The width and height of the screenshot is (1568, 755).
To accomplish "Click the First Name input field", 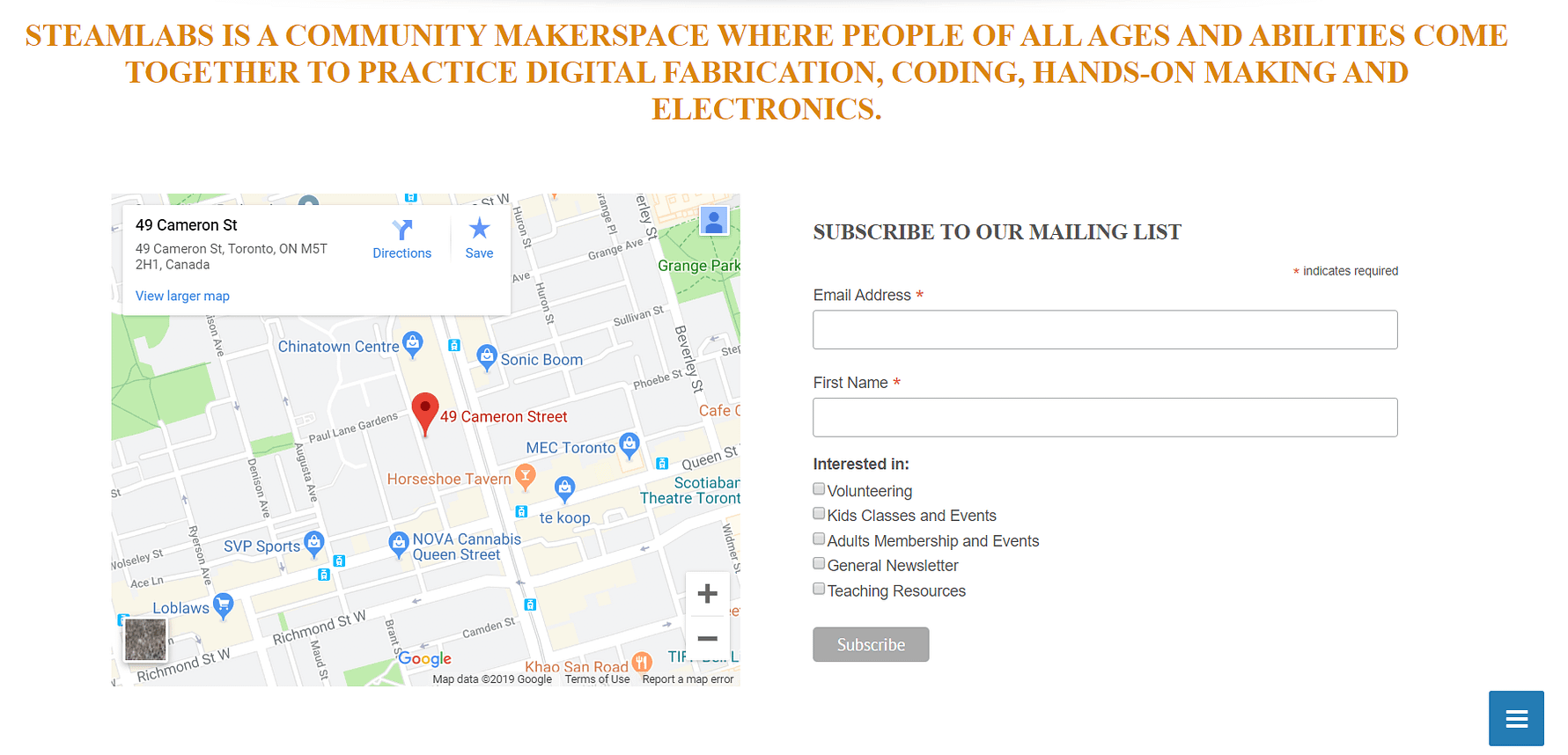I will click(x=1105, y=417).
